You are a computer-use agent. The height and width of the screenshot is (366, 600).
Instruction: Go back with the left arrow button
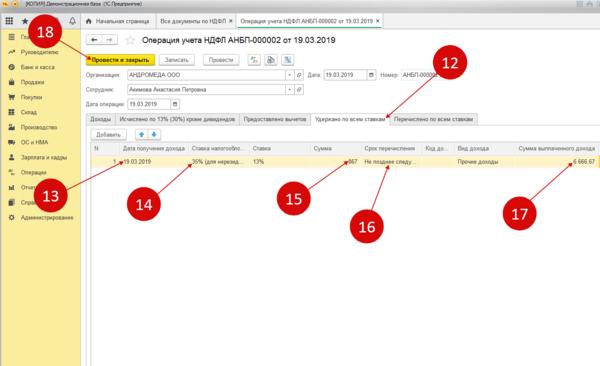coord(95,40)
